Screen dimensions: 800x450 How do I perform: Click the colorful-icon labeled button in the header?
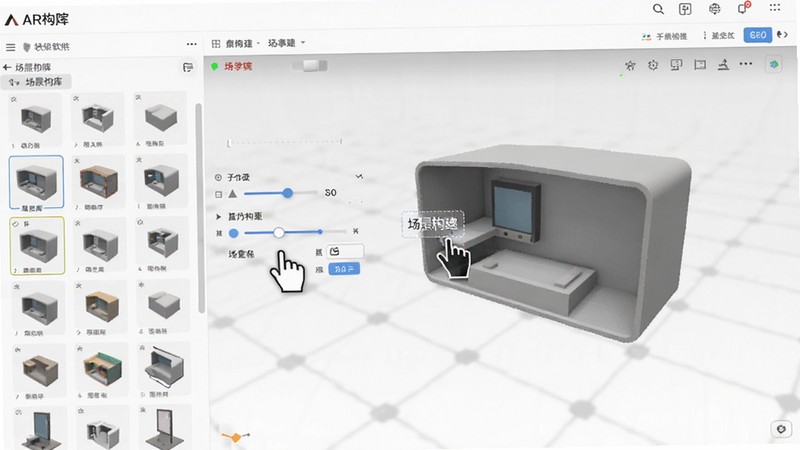pyautogui.click(x=664, y=36)
